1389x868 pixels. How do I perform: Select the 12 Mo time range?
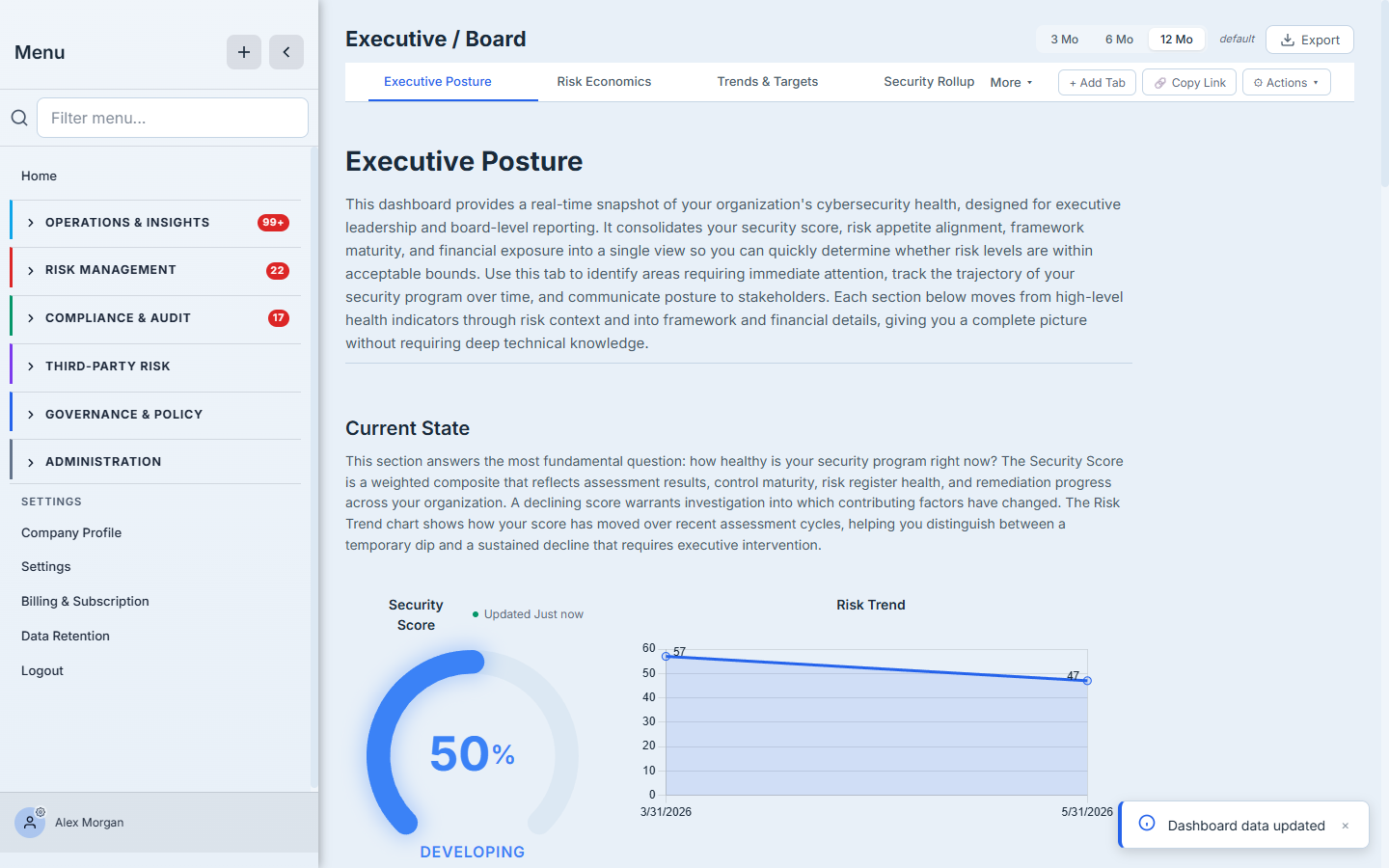click(1177, 40)
